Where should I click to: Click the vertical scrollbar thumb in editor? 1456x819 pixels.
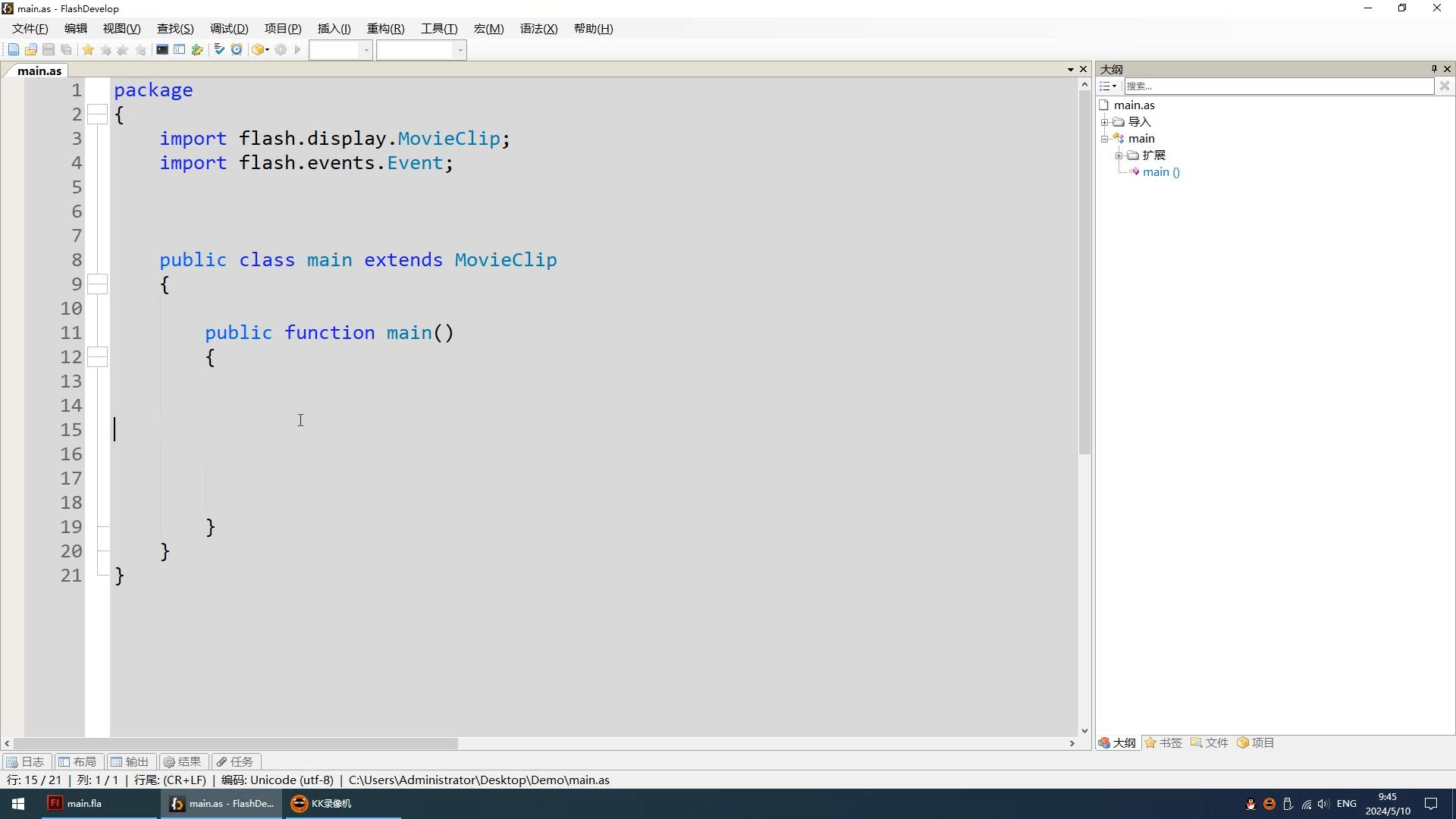coord(1084,273)
